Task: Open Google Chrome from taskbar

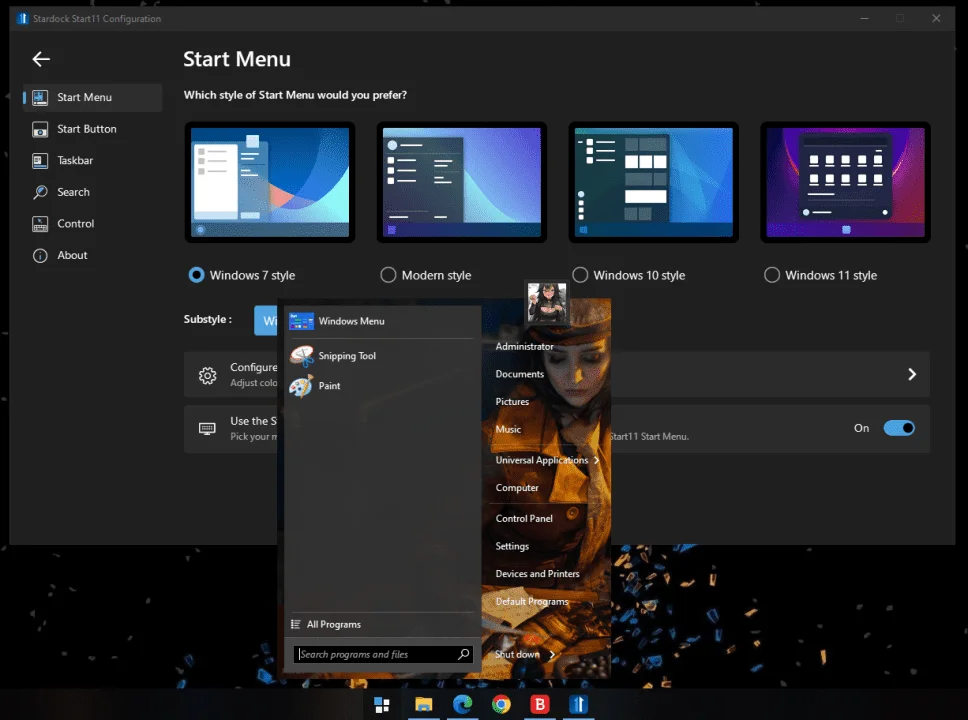Action: coord(501,705)
